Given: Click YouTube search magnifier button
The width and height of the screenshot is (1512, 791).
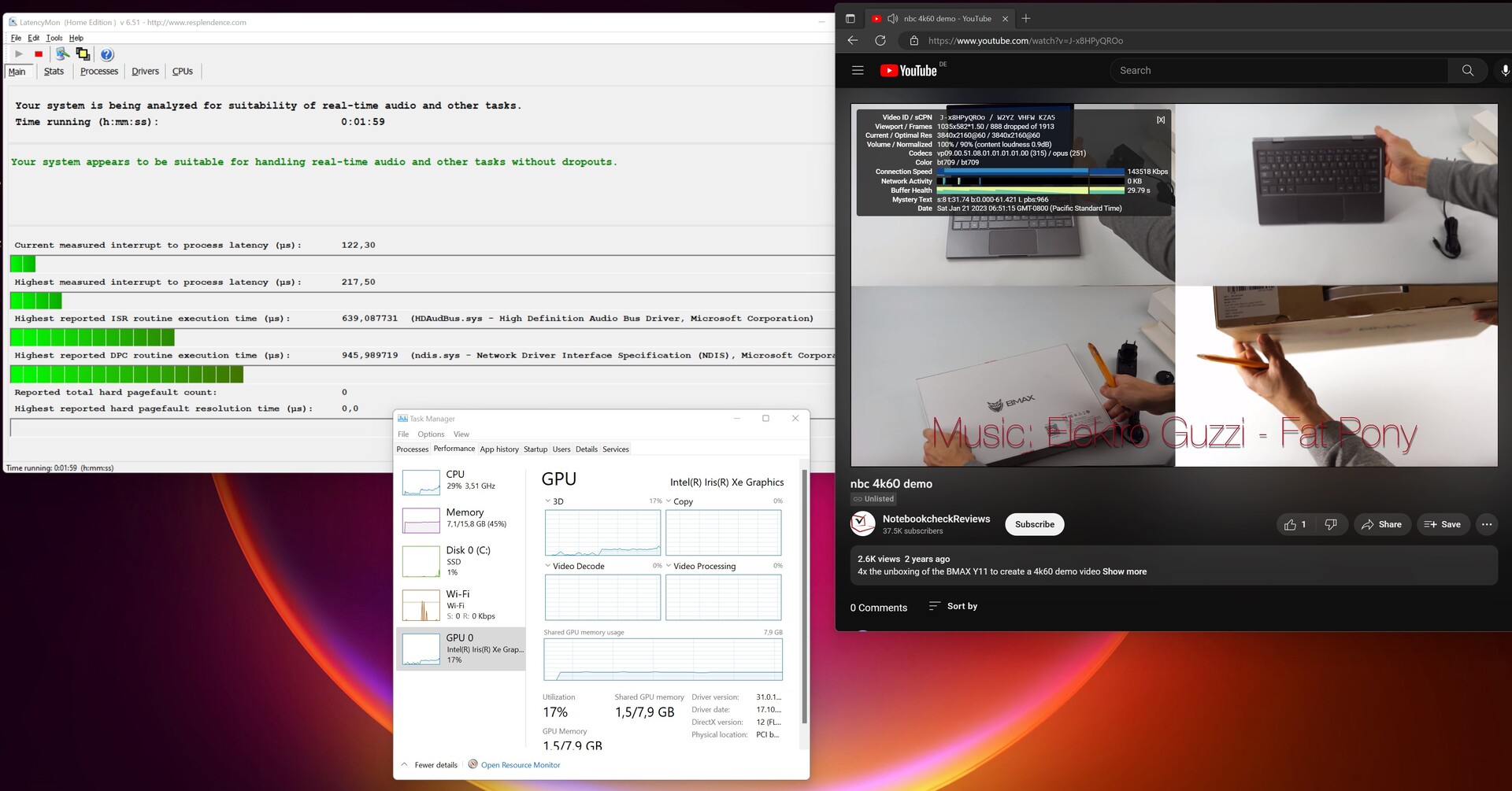Looking at the screenshot, I should click(1467, 70).
